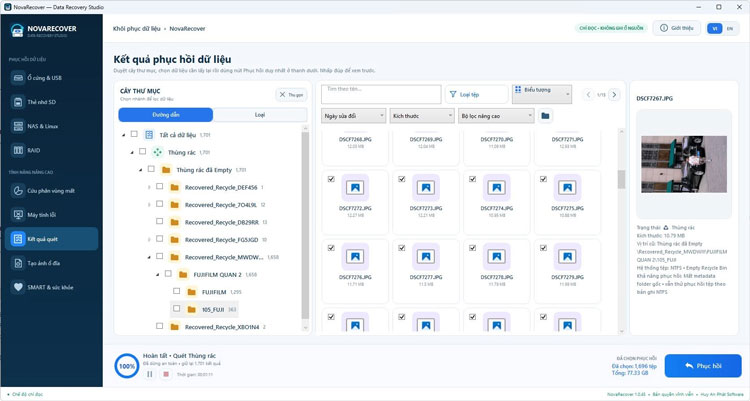The height and width of the screenshot is (401, 750).
Task: Click the Tất cả dữ liệu tree icon
Action: (x=149, y=135)
